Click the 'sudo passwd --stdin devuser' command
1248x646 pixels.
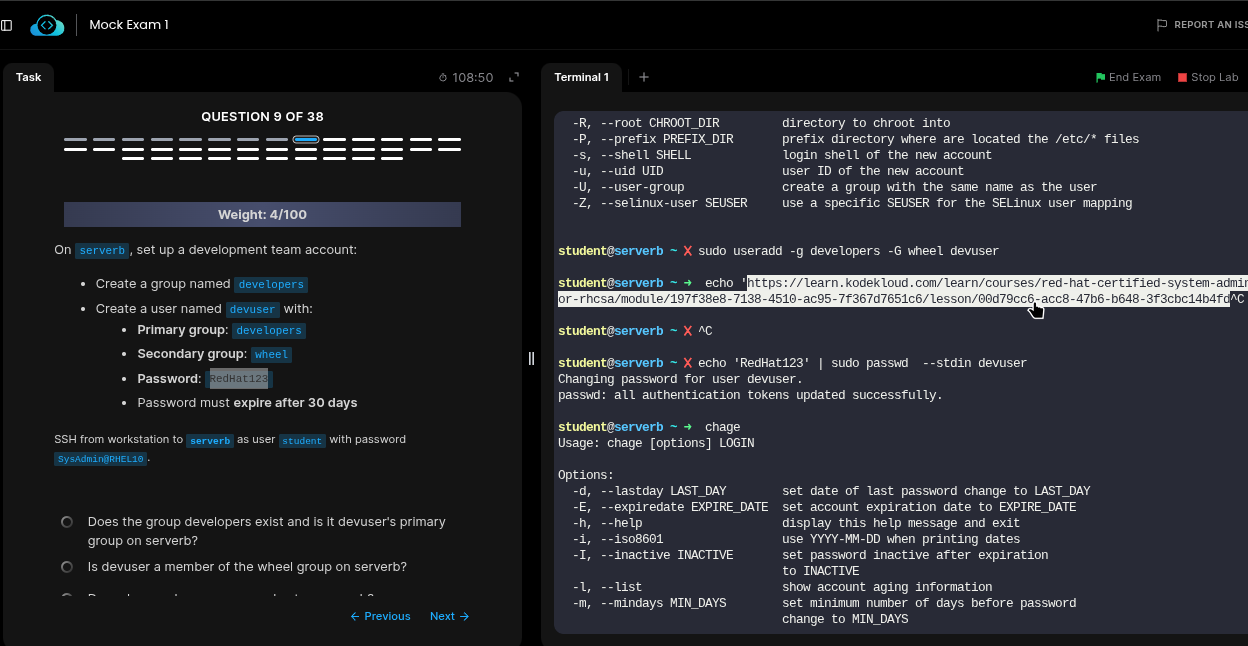click(x=862, y=363)
